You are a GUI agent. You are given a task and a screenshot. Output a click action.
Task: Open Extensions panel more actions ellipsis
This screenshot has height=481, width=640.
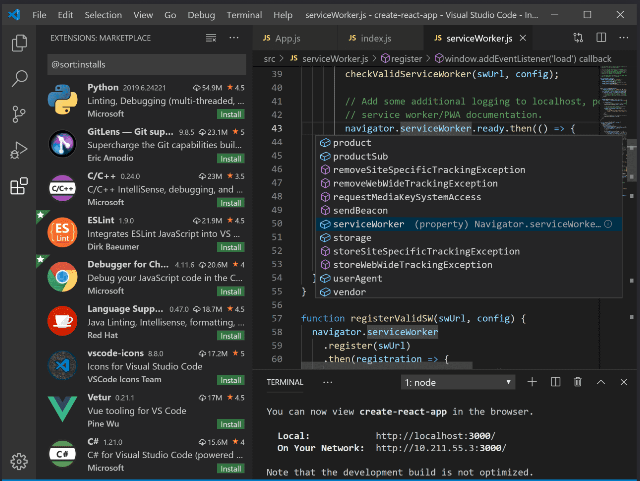pyautogui.click(x=234, y=38)
